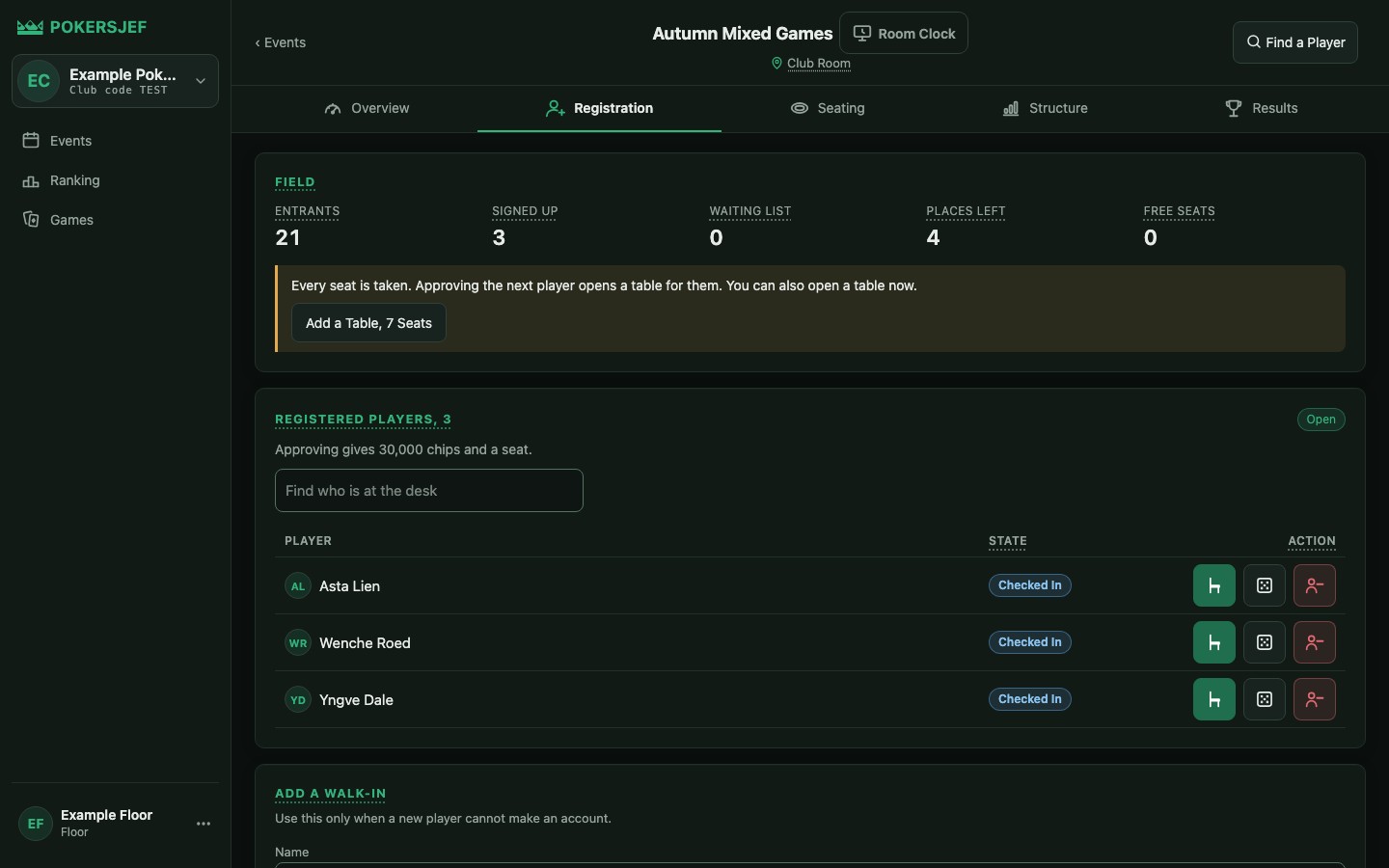Click the Open status badge
The height and width of the screenshot is (868, 1389).
(x=1321, y=420)
